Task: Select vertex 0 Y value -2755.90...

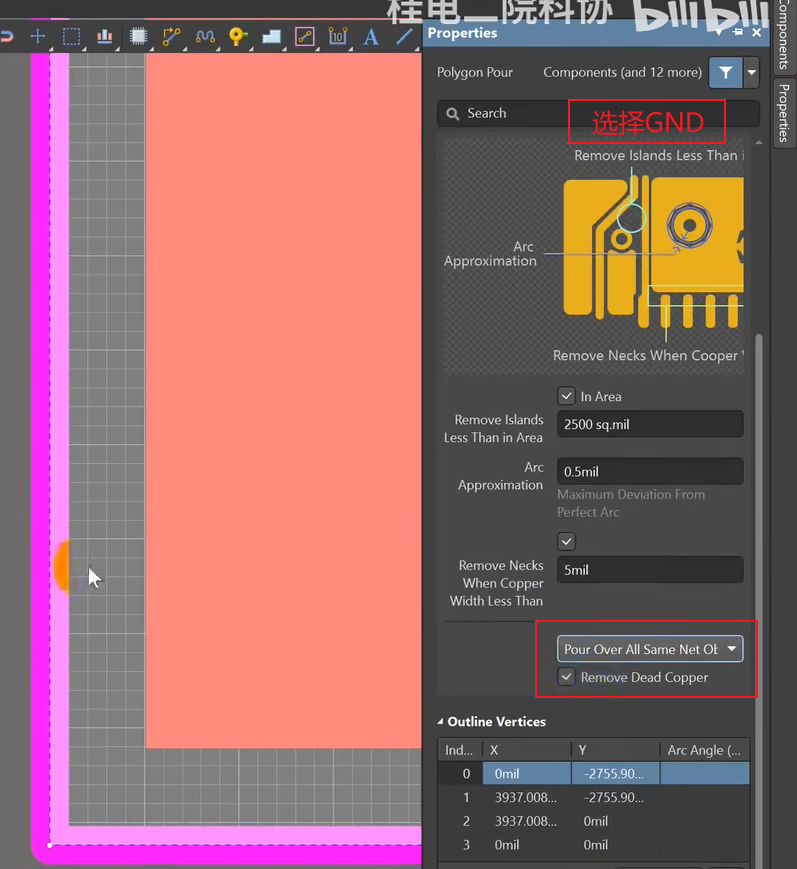Action: (615, 774)
